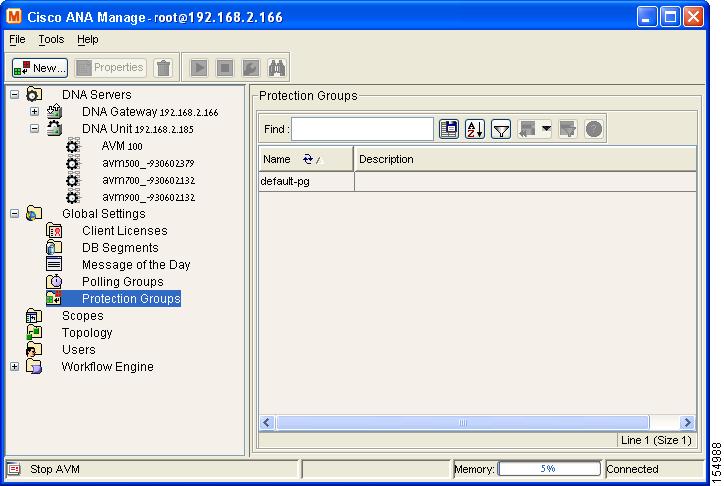Select avm700_-930602132 in the tree
This screenshot has height=486, width=724.
(148, 180)
